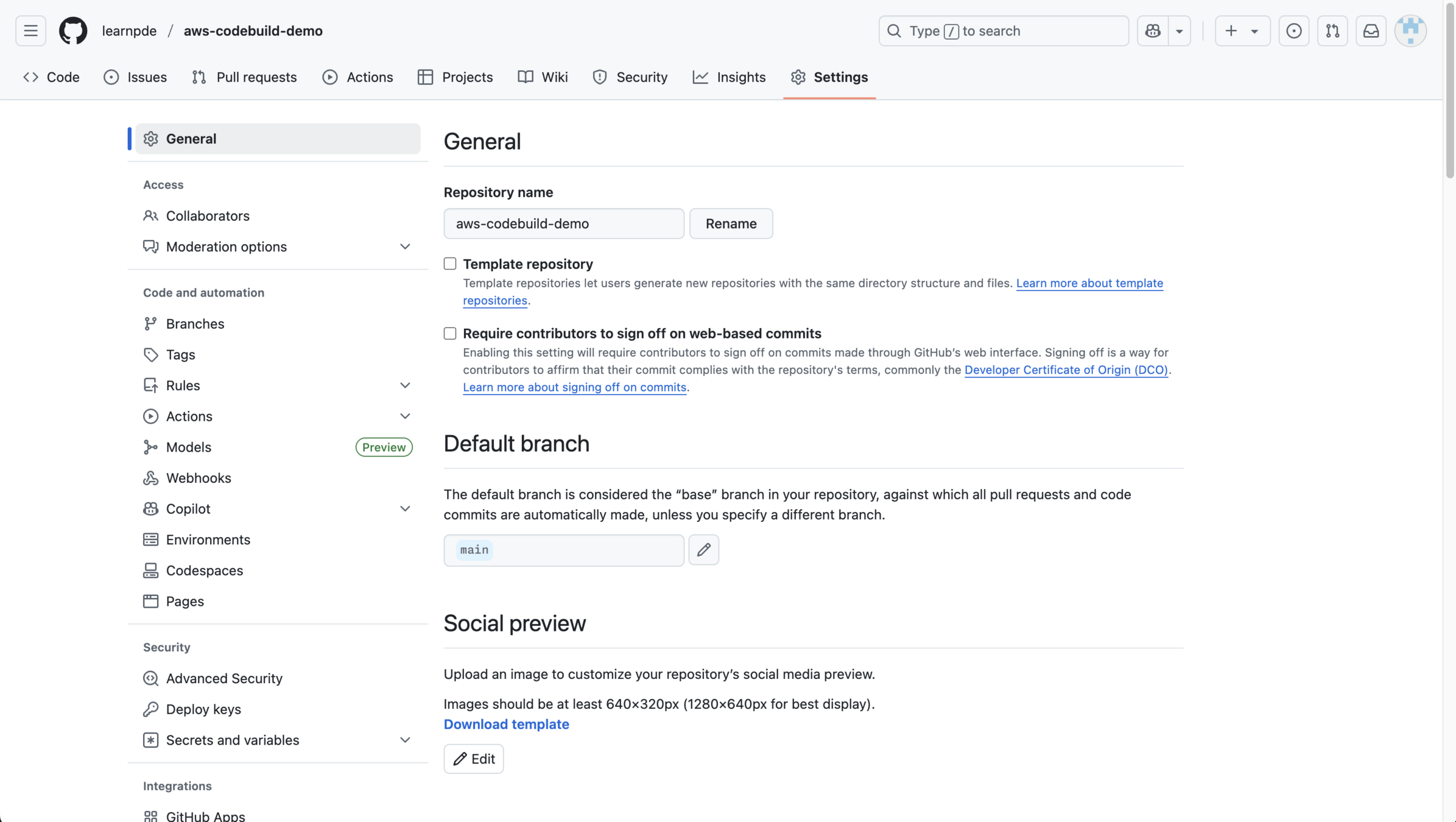This screenshot has width=1456, height=822.
Task: Open the hamburger navigation menu
Action: 30,30
